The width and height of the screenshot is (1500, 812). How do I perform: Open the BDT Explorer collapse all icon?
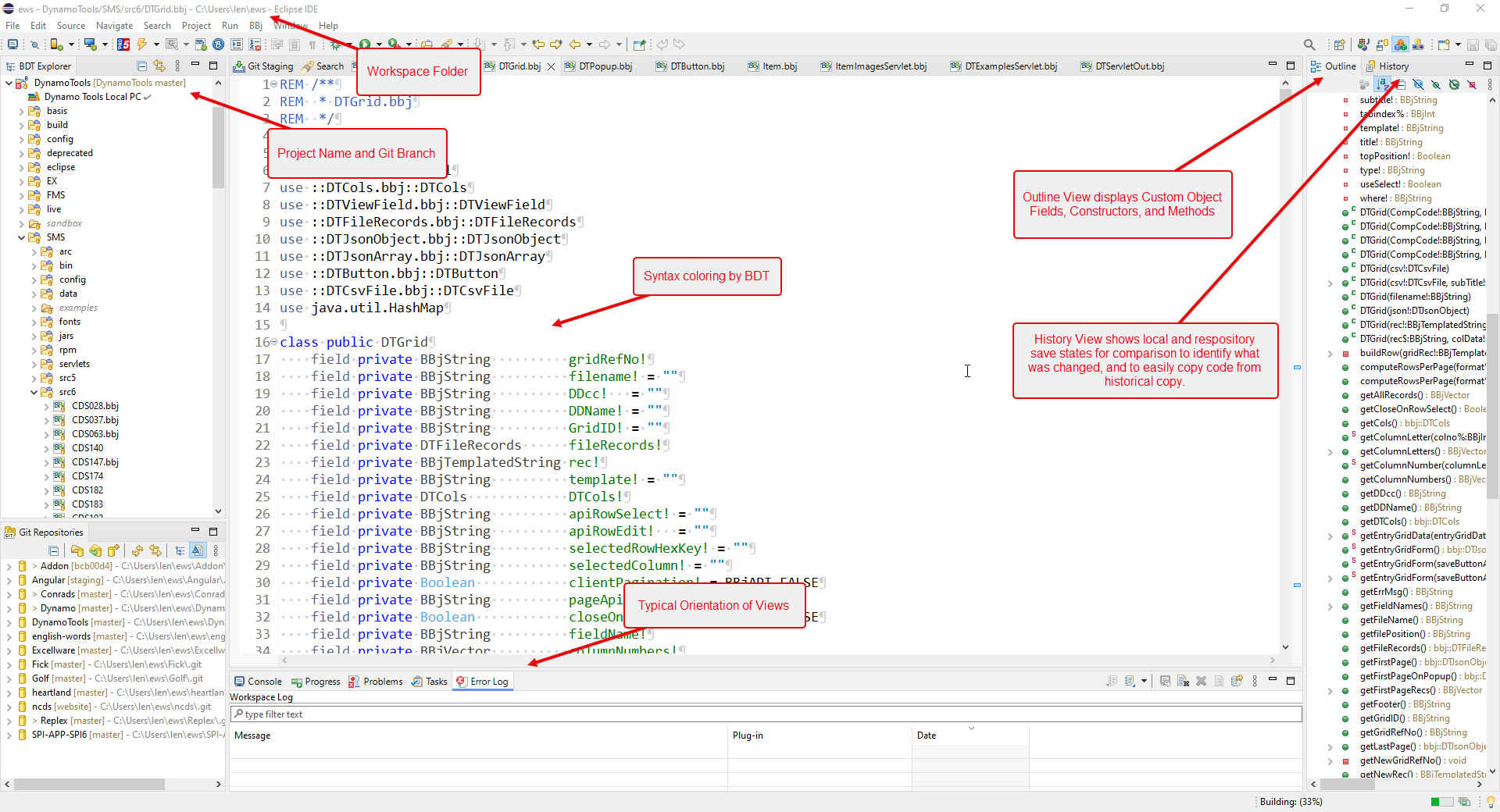[x=141, y=66]
